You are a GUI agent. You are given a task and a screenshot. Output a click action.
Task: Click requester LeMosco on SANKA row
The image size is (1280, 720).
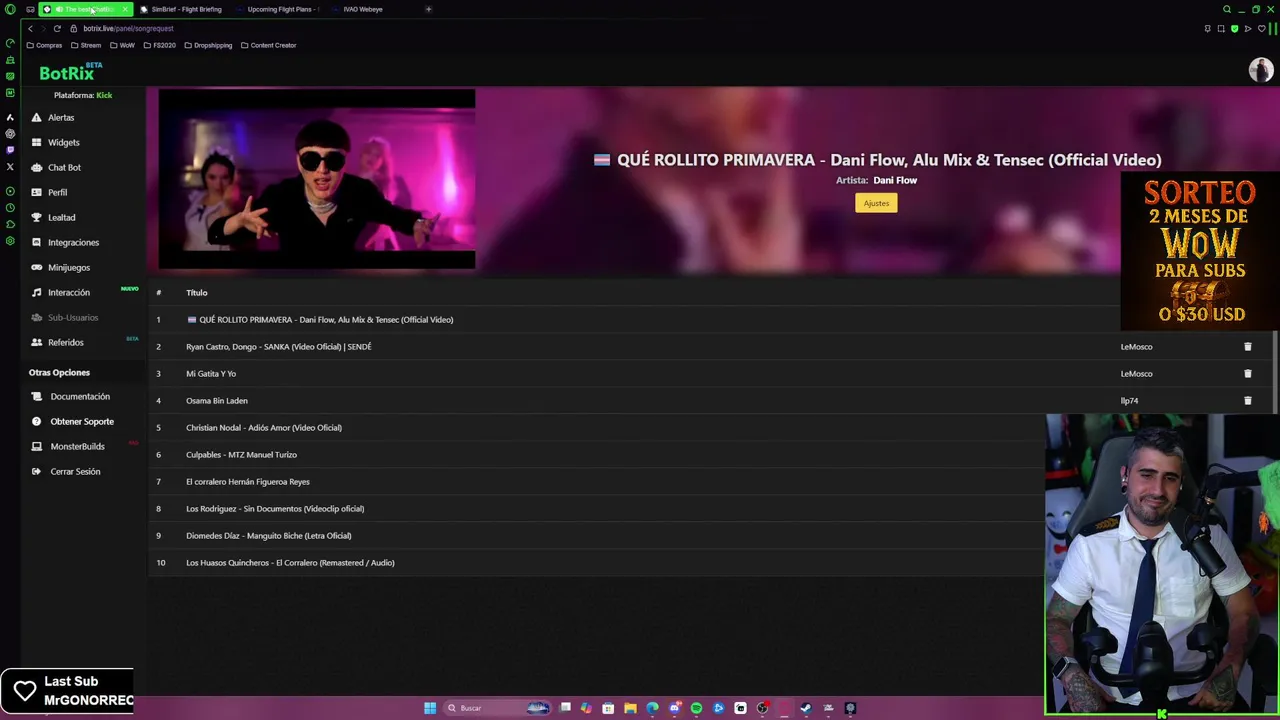click(1136, 346)
